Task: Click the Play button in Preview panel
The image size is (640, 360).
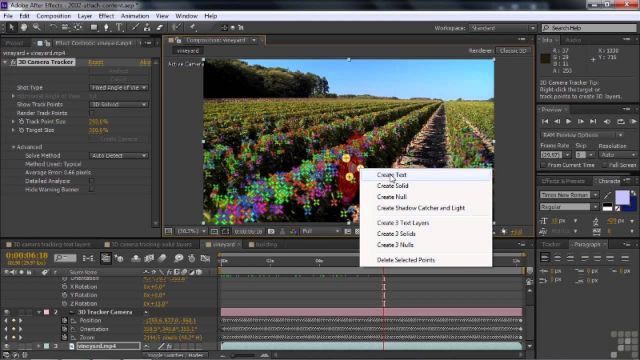Action: coord(569,121)
